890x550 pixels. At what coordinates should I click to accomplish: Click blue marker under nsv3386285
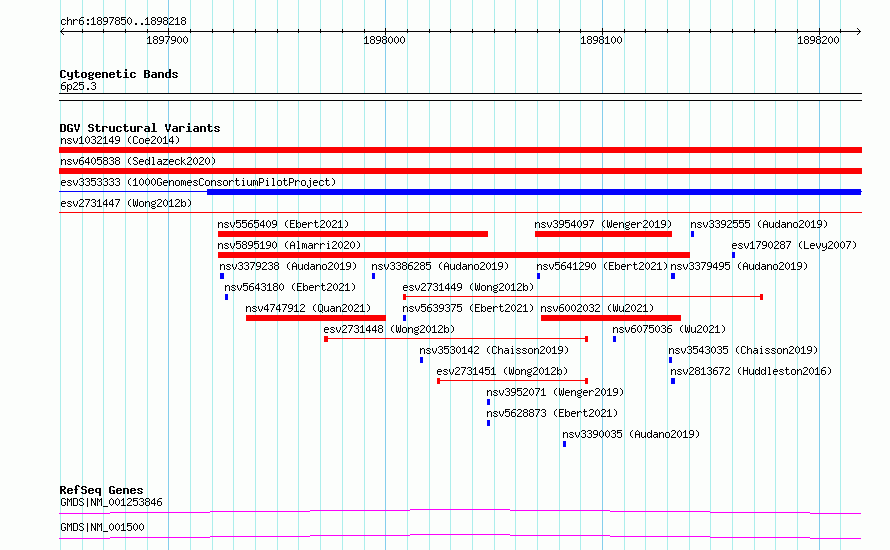[x=373, y=276]
